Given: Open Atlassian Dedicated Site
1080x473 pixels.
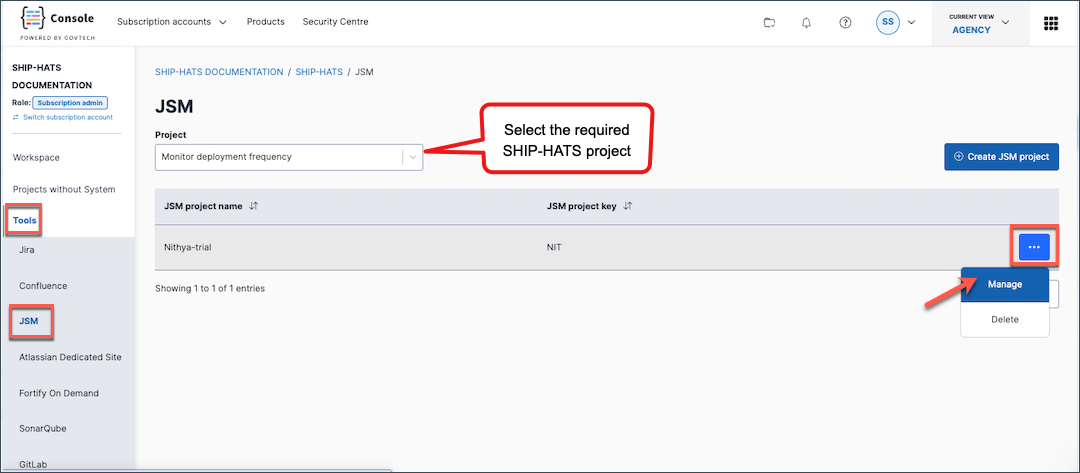Looking at the screenshot, I should click(70, 357).
